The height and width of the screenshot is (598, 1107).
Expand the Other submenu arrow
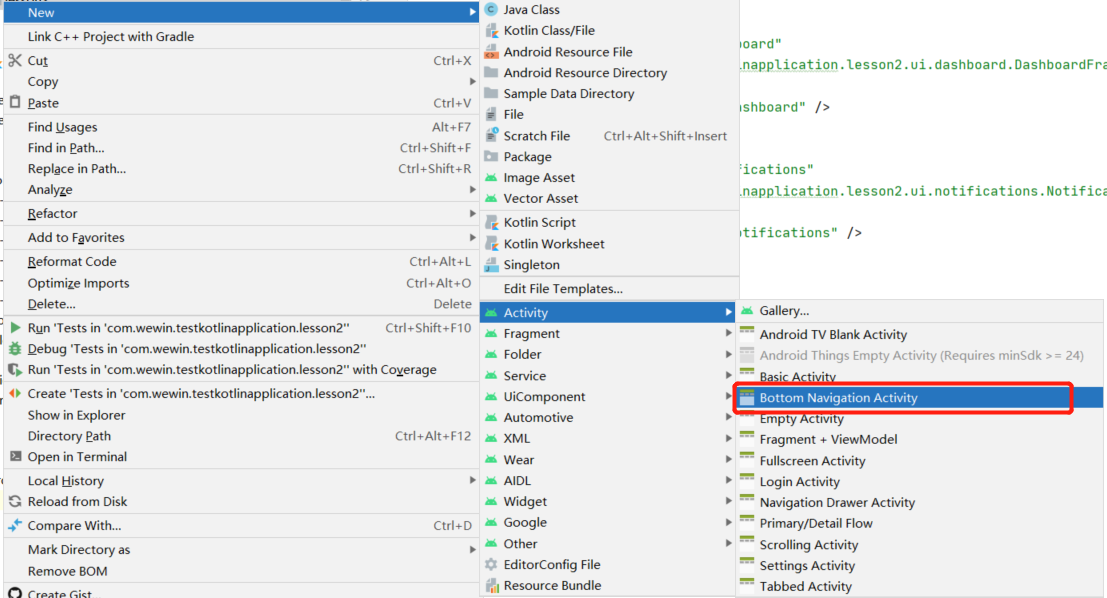(x=728, y=543)
